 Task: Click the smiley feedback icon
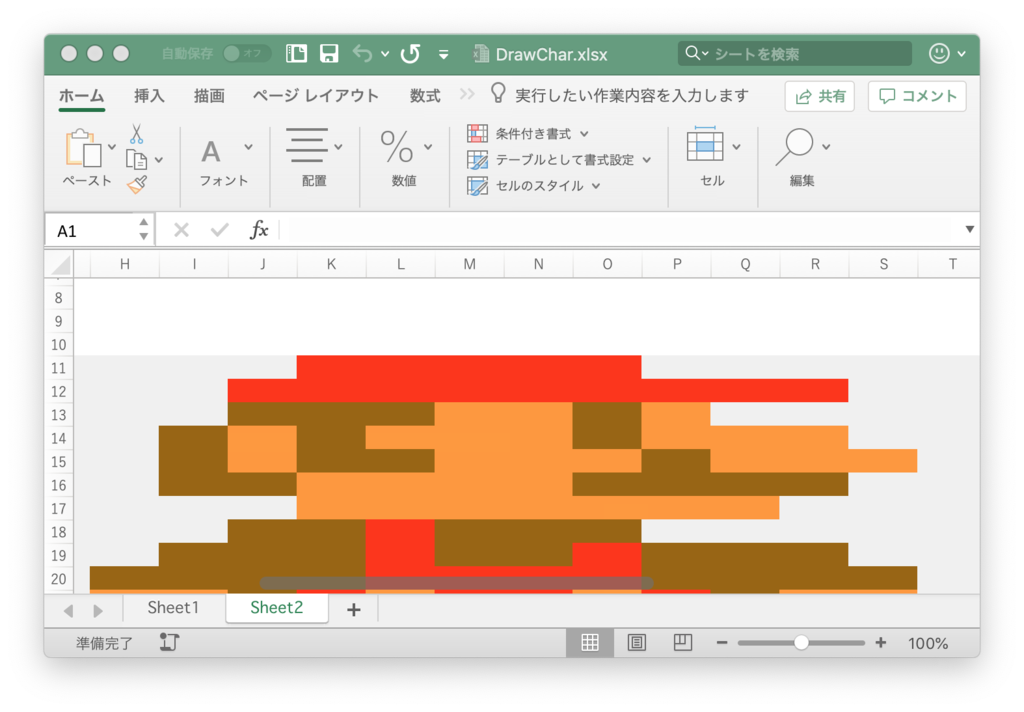click(939, 54)
